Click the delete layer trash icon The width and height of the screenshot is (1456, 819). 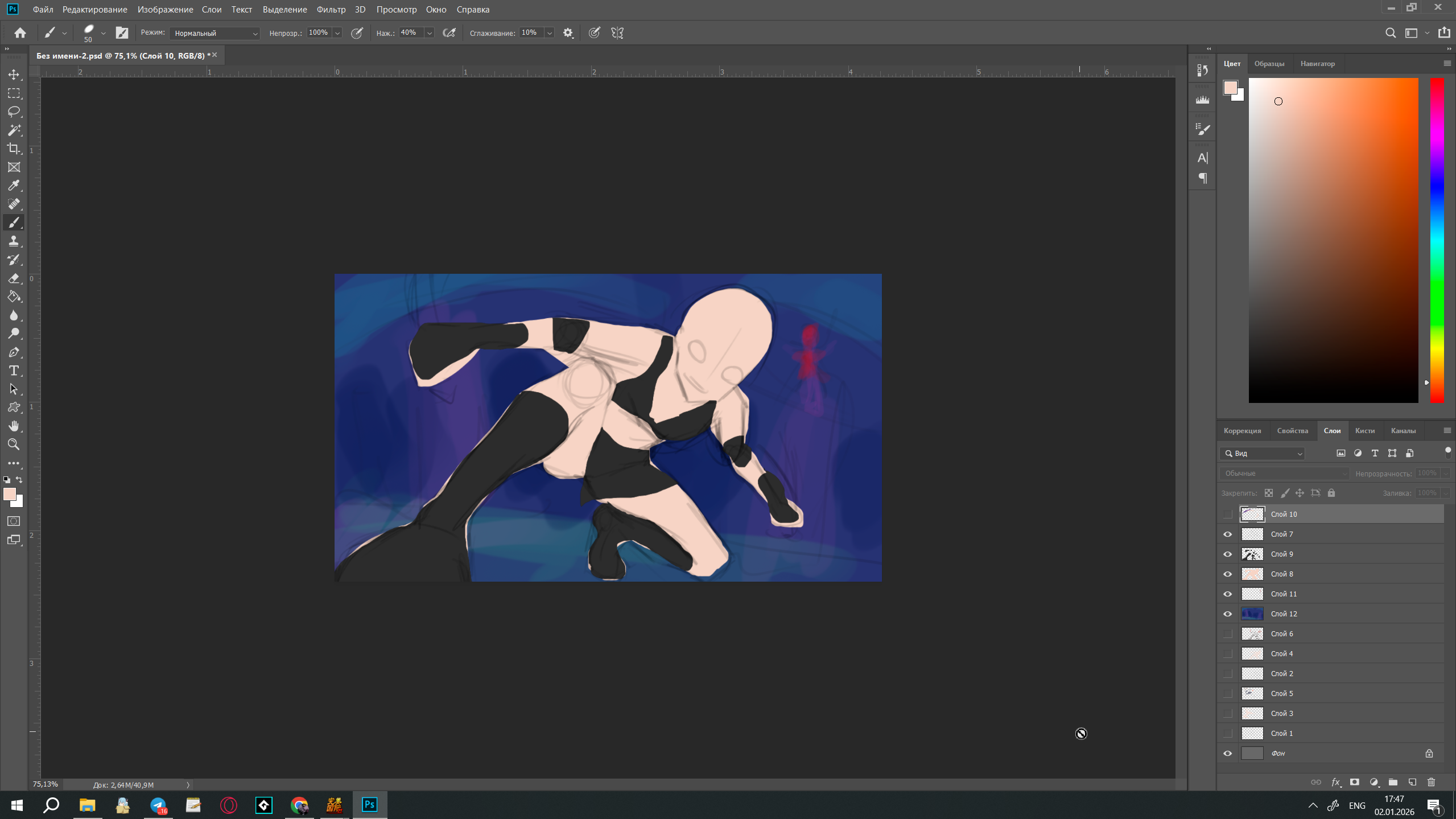pyautogui.click(x=1432, y=782)
